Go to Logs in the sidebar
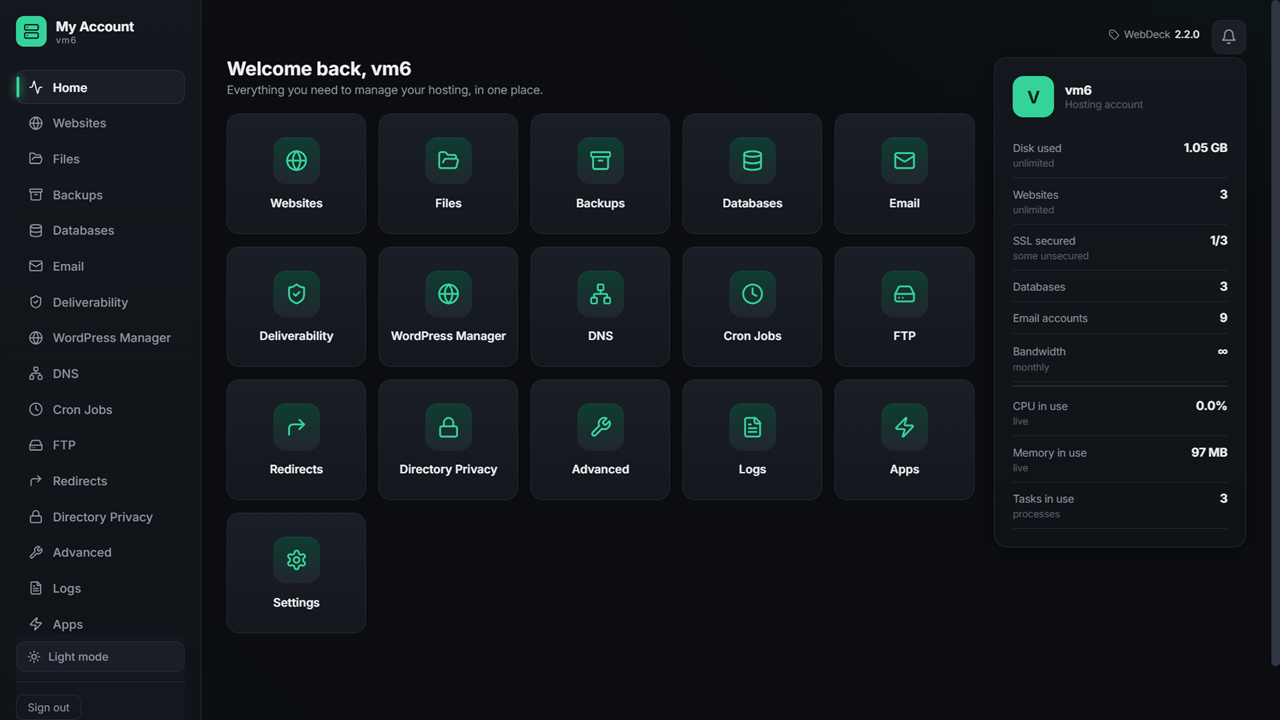 (100, 588)
